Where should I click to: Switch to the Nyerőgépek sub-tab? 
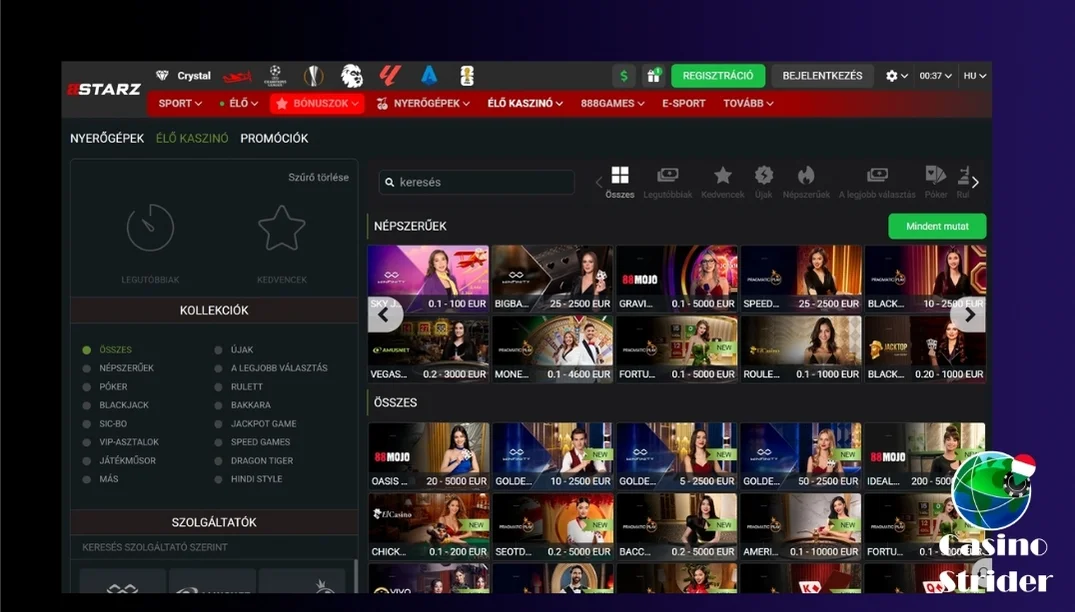pyautogui.click(x=107, y=138)
